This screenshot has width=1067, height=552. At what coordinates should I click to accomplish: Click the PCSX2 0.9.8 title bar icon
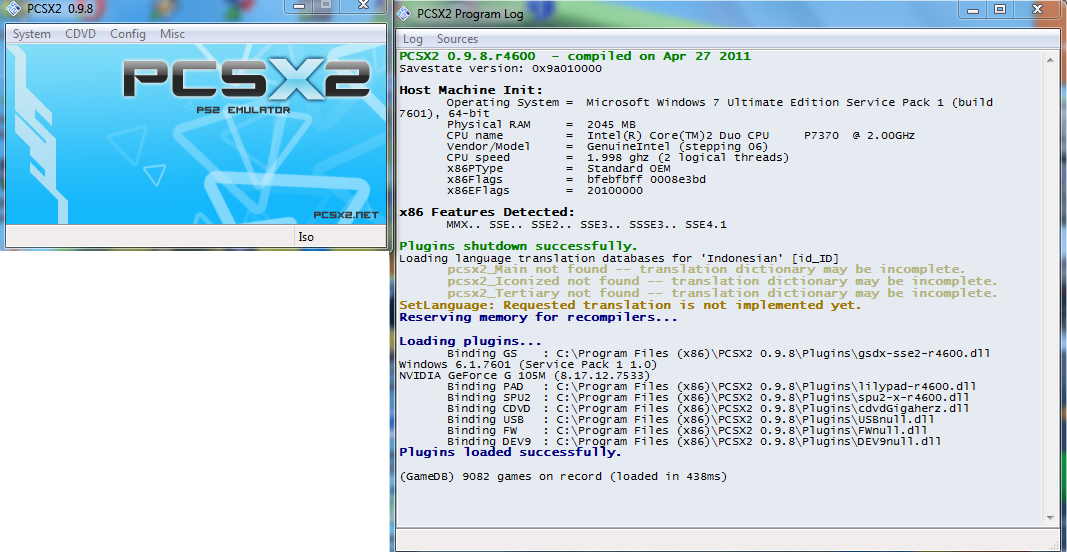[x=11, y=10]
